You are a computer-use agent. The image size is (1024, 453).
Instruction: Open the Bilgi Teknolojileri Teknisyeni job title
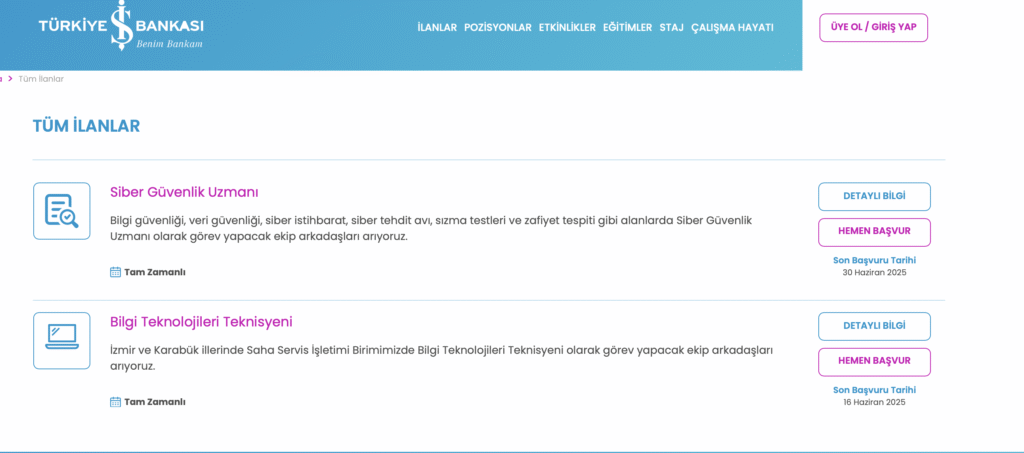pyautogui.click(x=201, y=322)
